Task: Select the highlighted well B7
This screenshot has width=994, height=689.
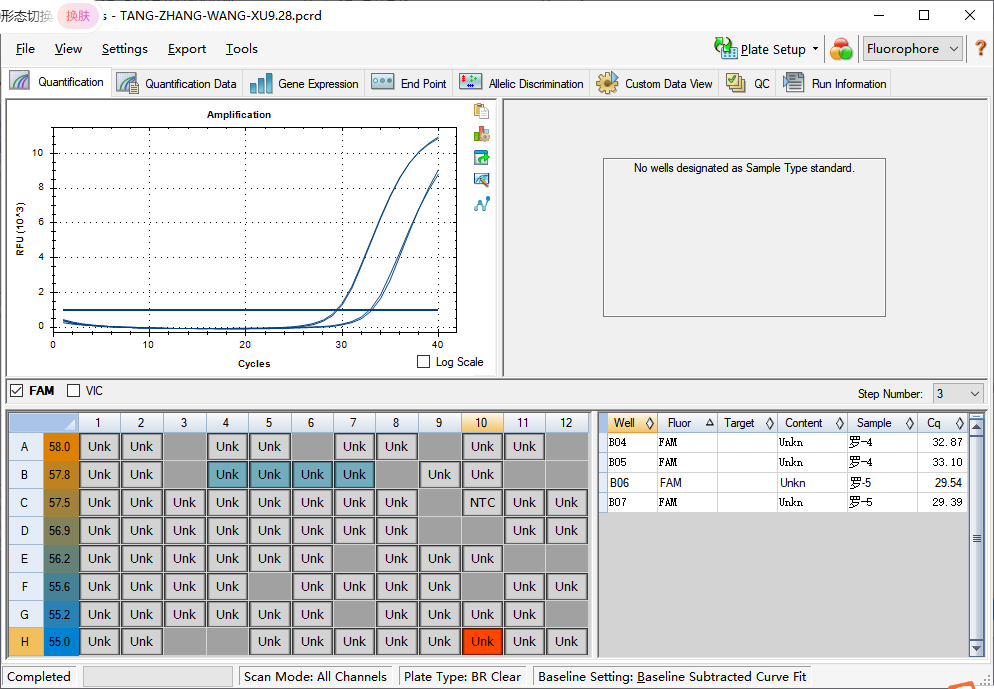Action: [x=354, y=474]
